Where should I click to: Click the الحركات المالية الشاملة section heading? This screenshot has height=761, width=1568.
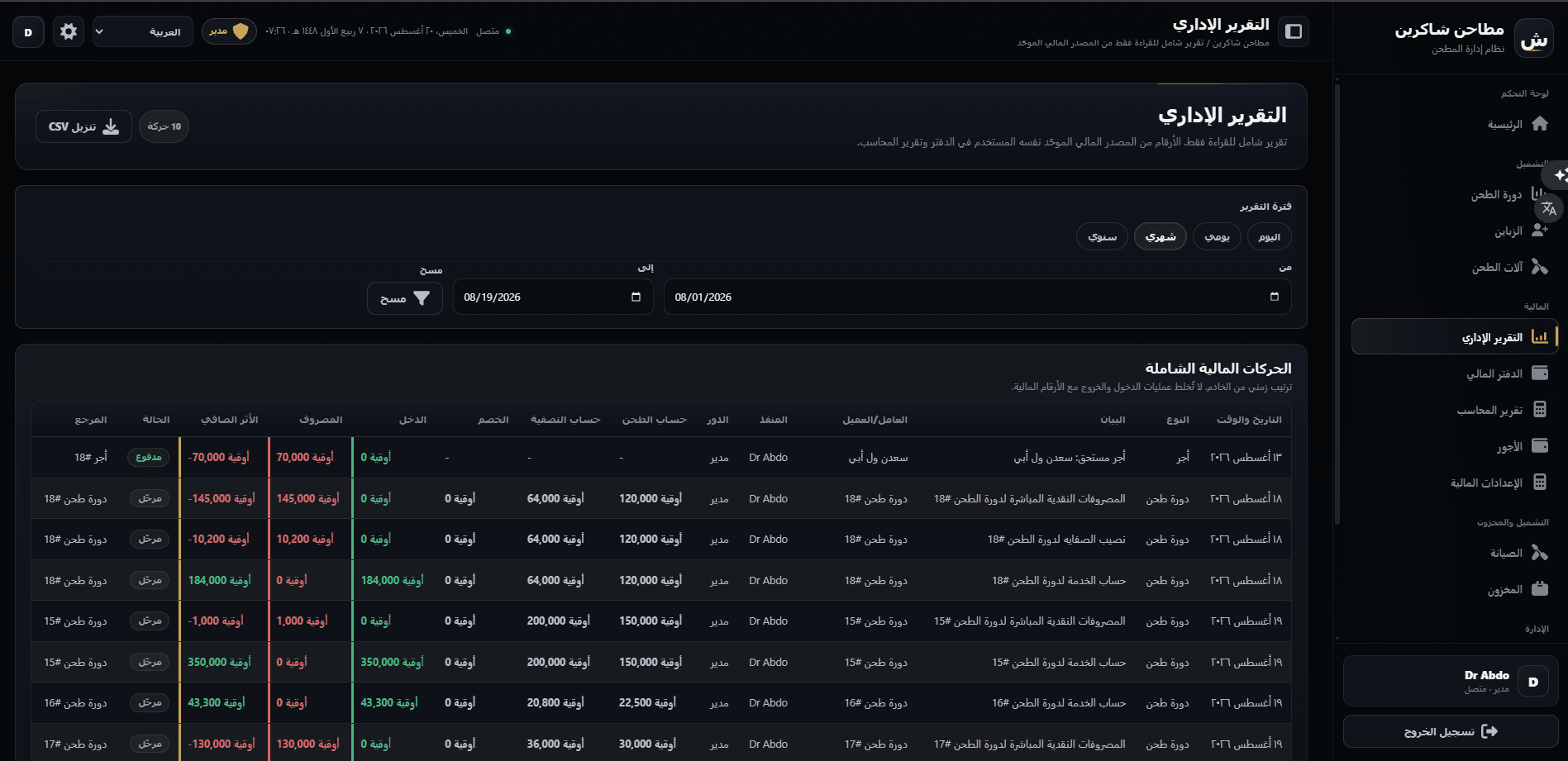[1218, 369]
